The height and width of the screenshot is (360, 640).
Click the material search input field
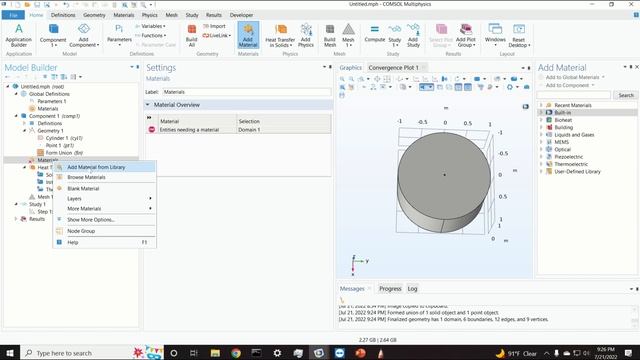[574, 95]
